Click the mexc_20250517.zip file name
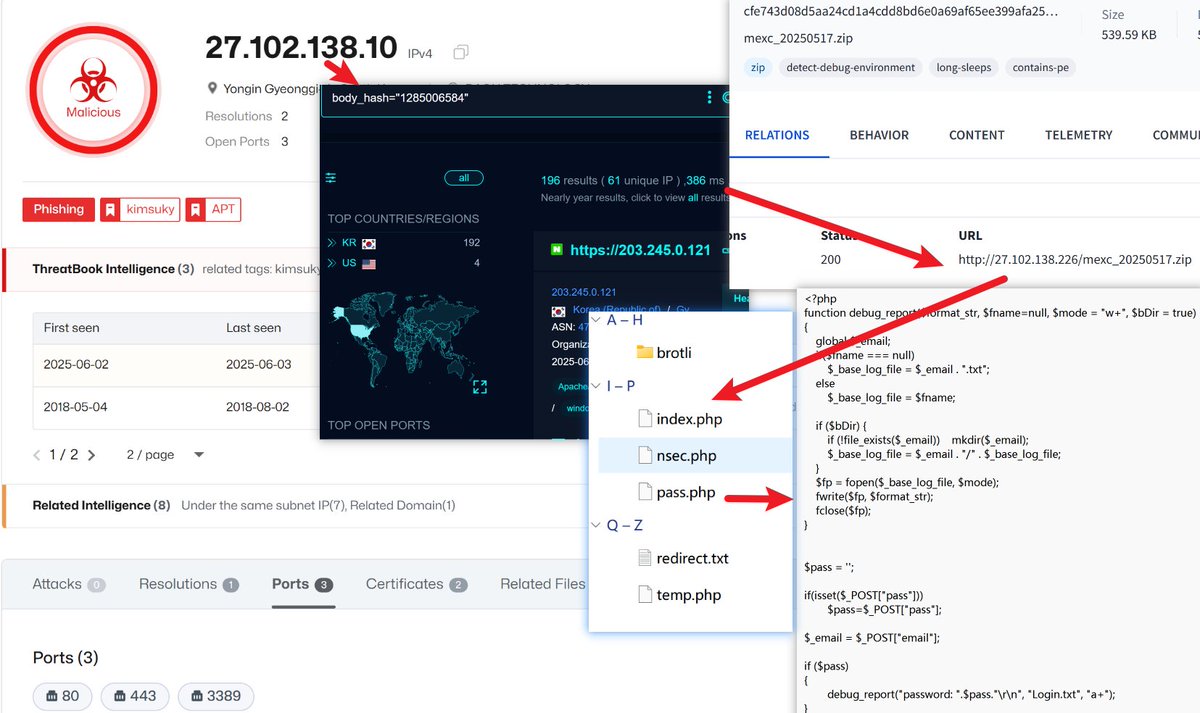1200x713 pixels. 799,38
